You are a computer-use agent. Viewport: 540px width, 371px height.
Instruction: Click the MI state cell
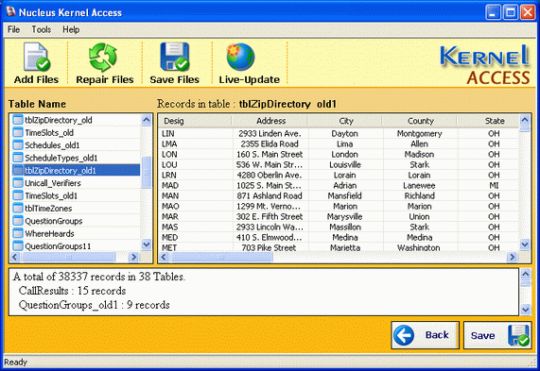(x=494, y=185)
